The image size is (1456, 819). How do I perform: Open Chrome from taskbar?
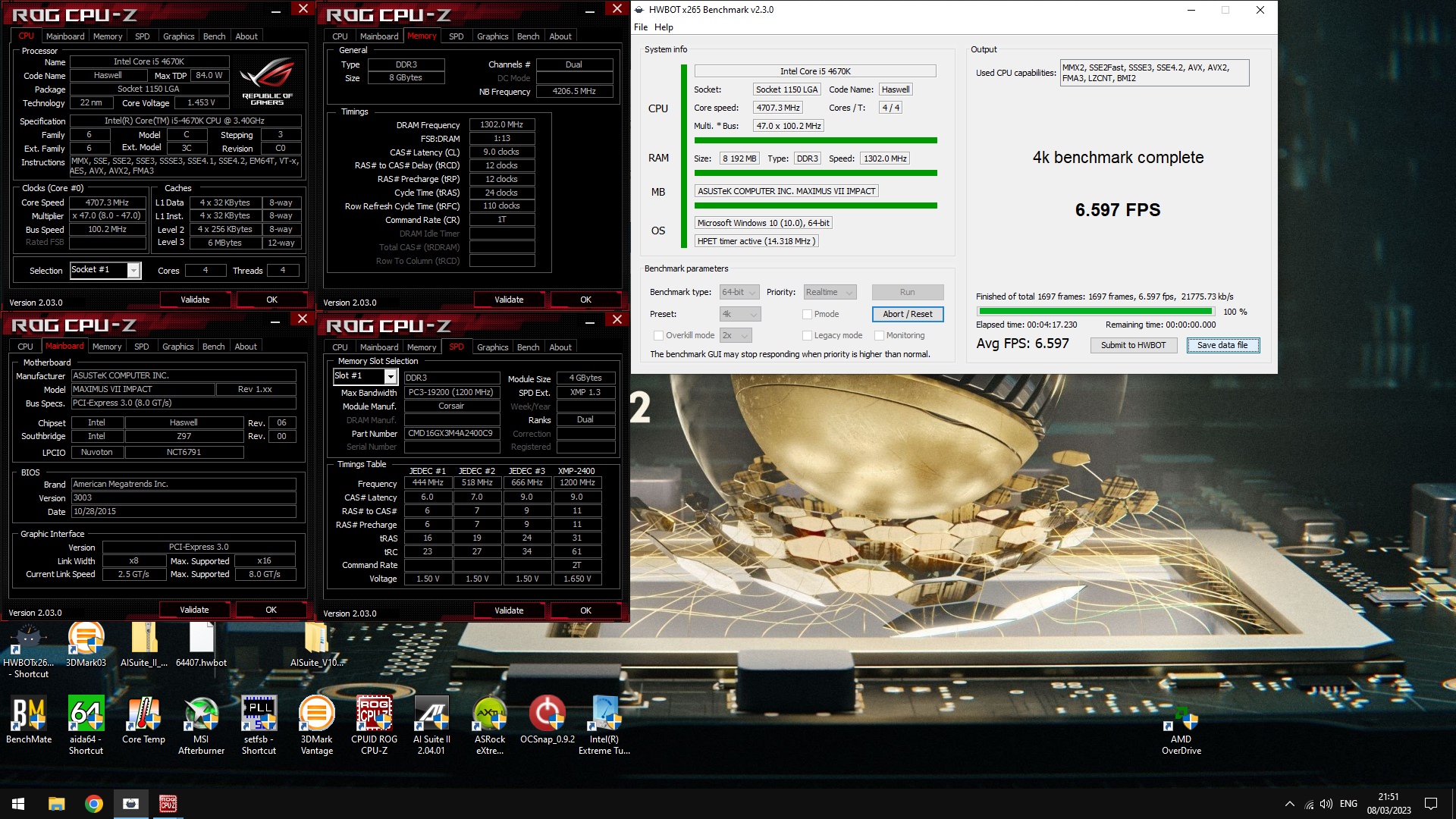94,803
